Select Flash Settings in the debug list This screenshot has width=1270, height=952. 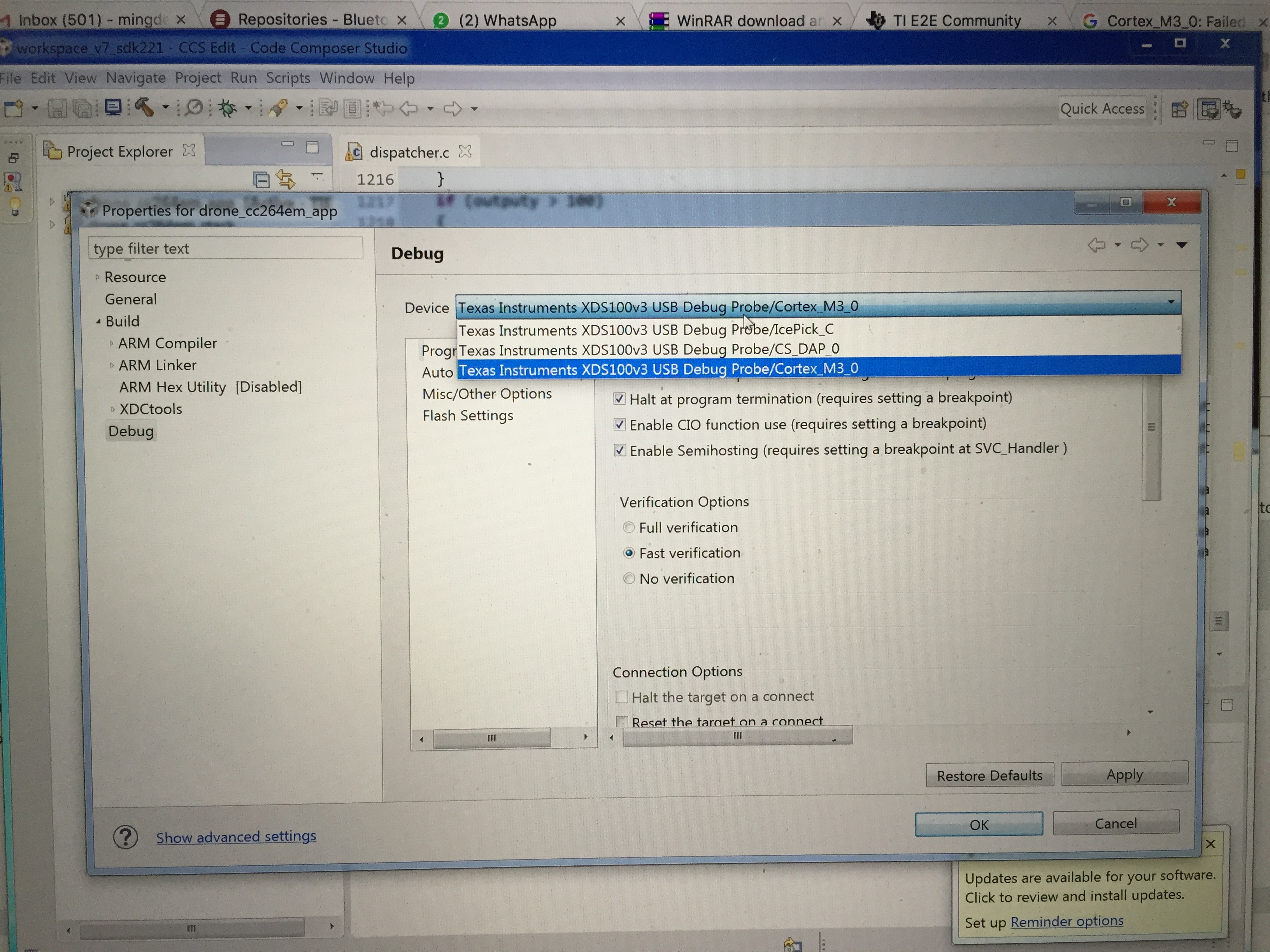(x=468, y=415)
